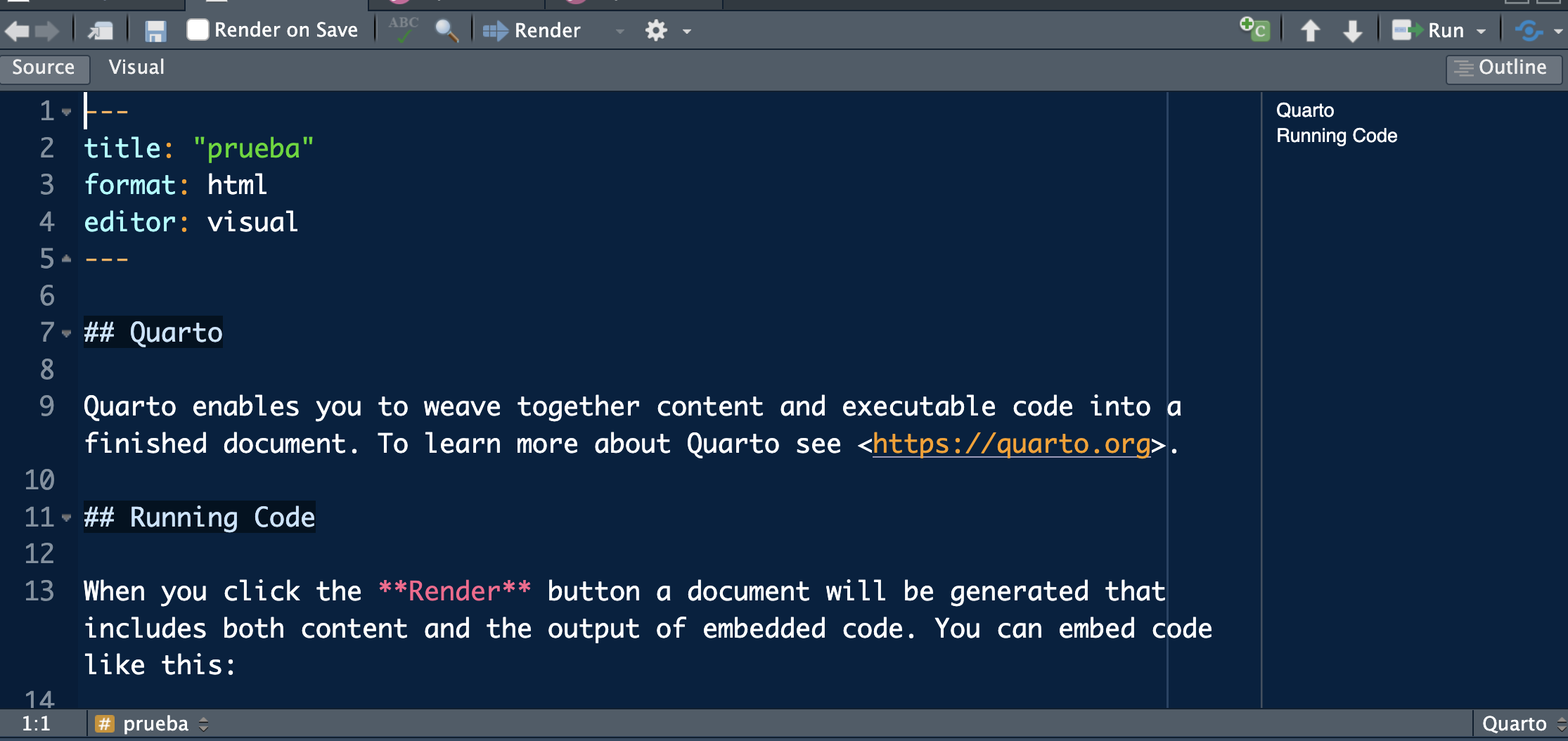Collapse the YAML header fold on line 1

[67, 112]
